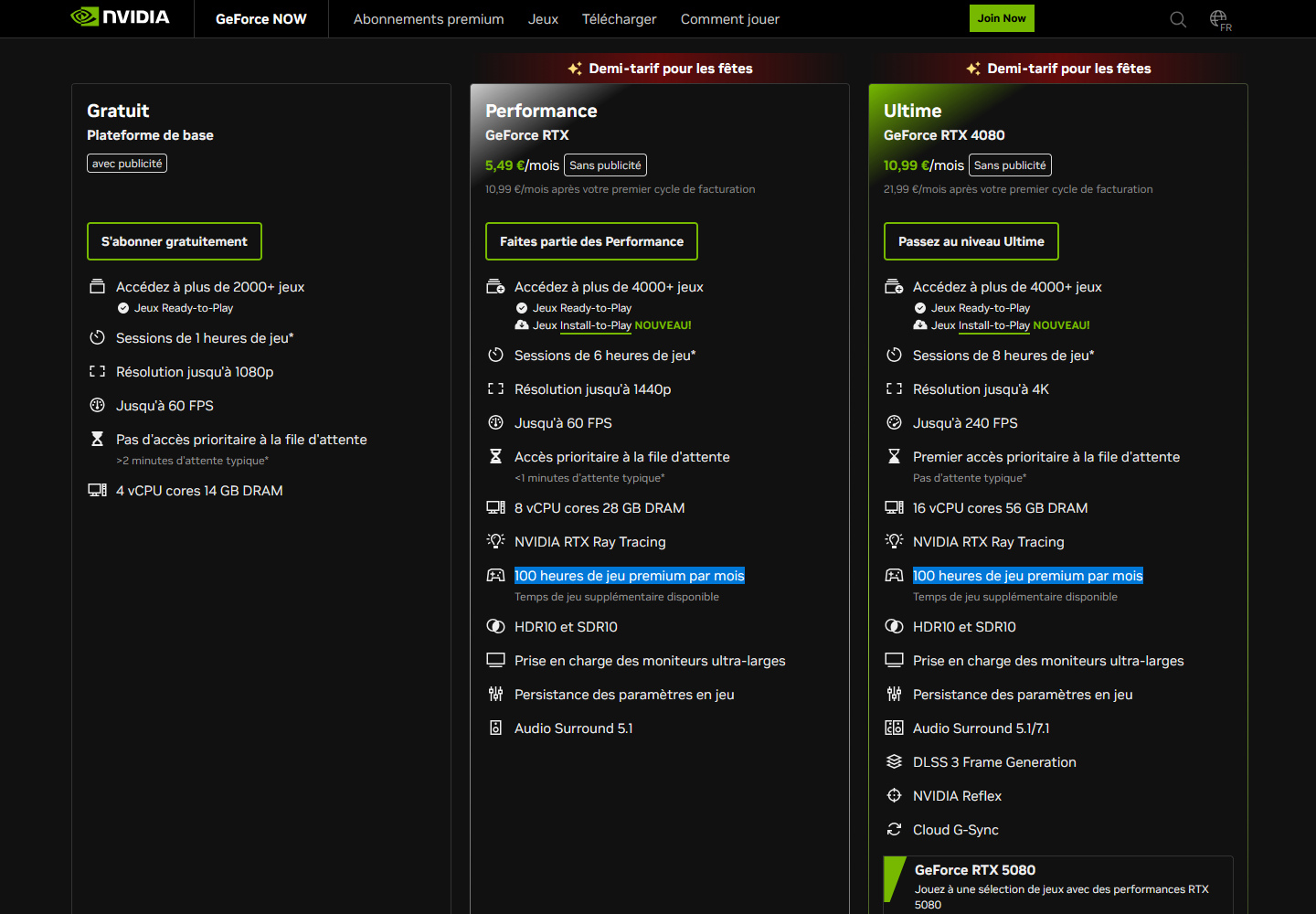The height and width of the screenshot is (914, 1316).
Task: Click the Join Now button
Action: (1002, 17)
